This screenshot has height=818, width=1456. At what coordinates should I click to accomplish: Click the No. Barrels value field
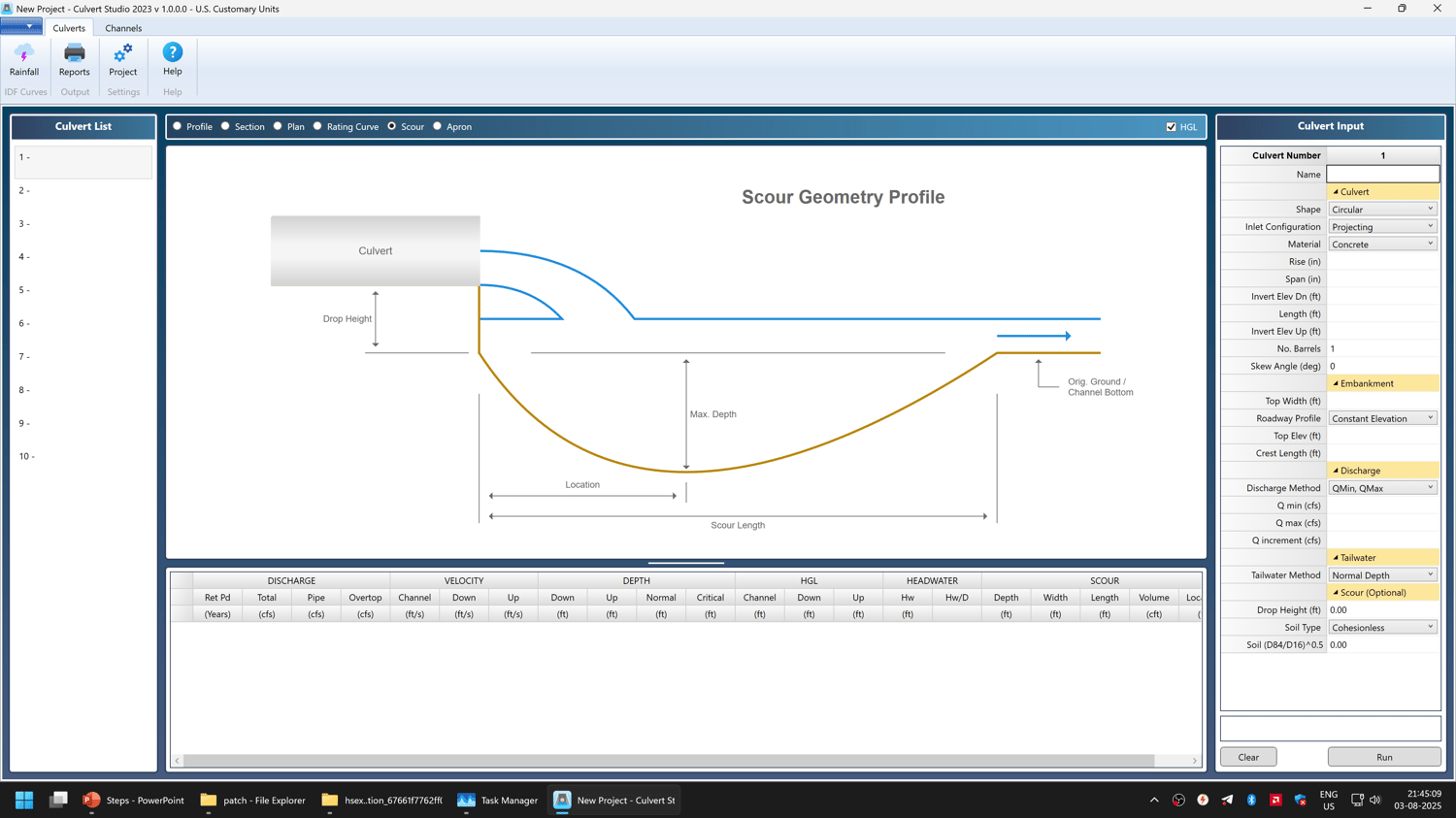click(1383, 348)
